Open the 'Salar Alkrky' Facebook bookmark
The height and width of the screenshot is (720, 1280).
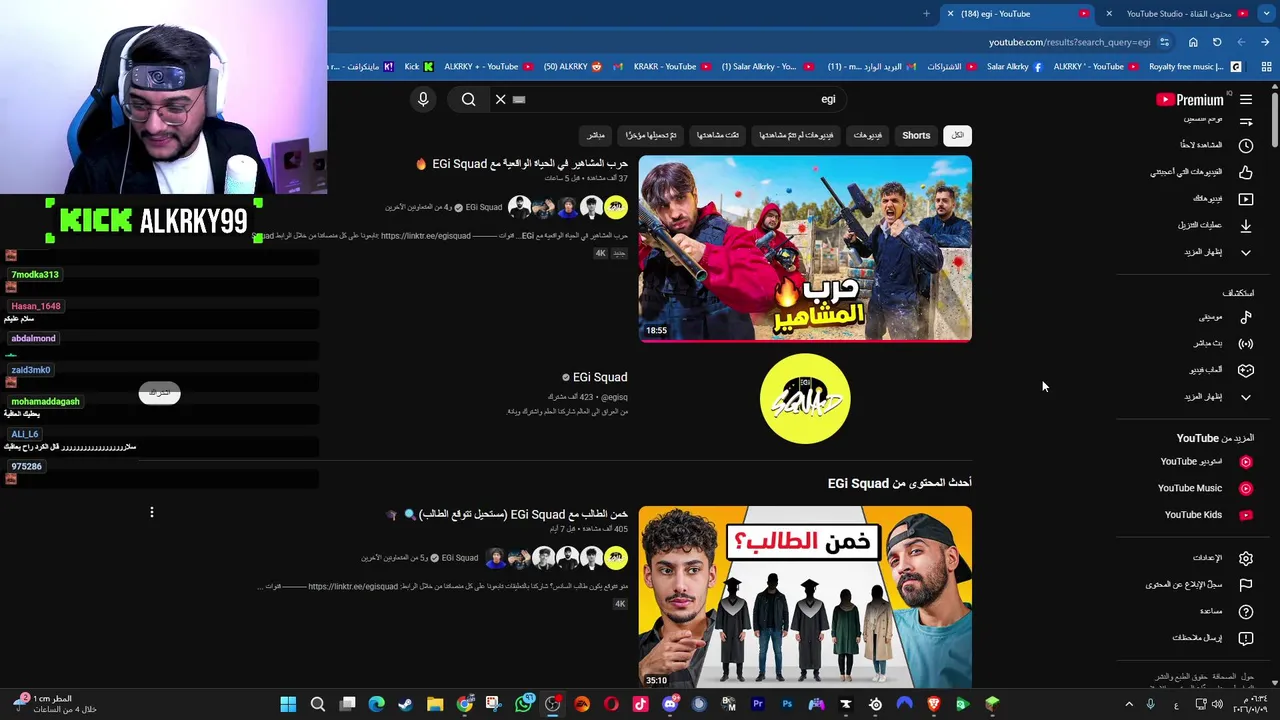pos(1014,67)
